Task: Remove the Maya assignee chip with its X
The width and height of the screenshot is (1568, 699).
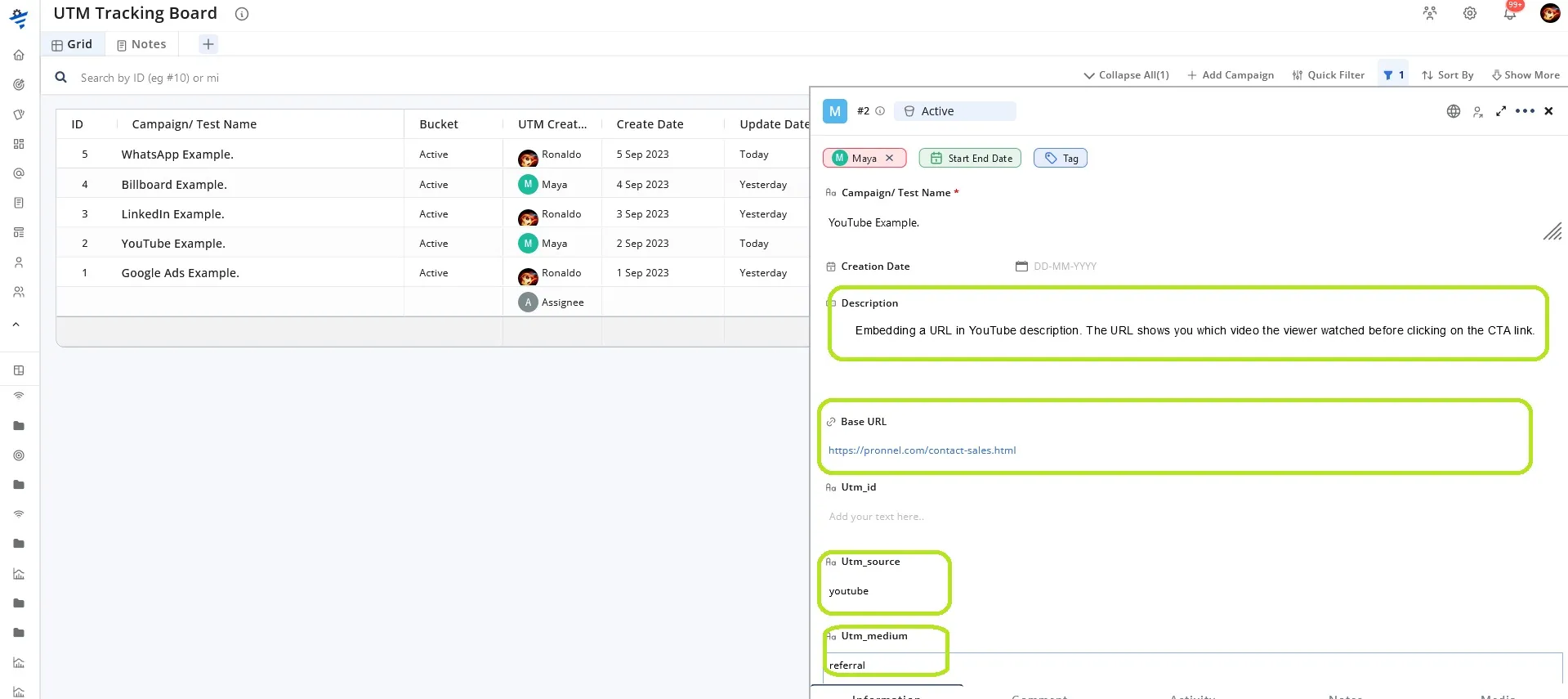Action: click(x=890, y=159)
